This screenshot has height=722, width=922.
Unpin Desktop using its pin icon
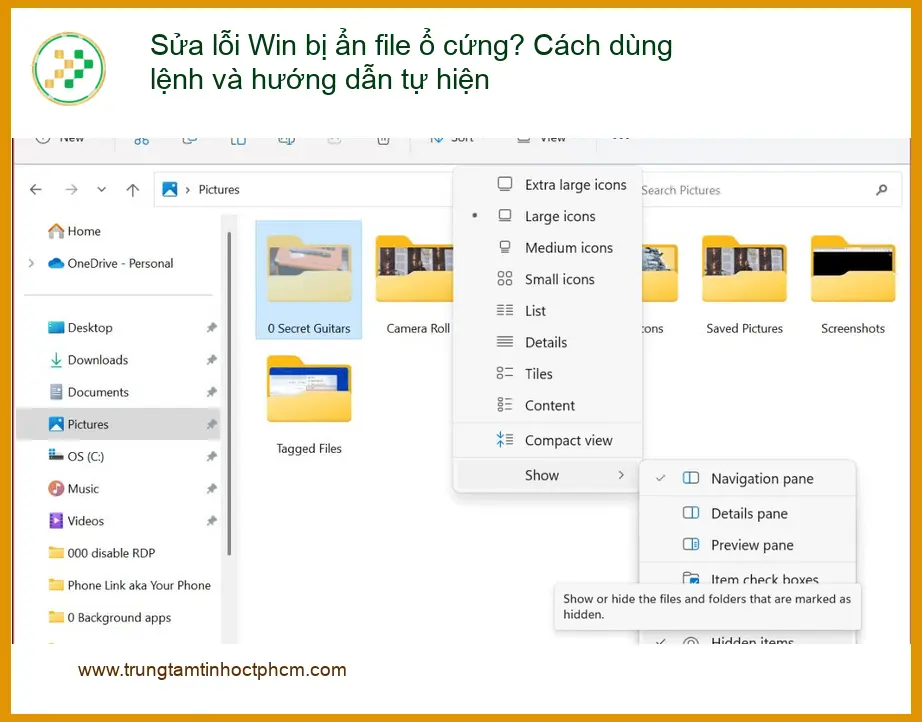212,327
